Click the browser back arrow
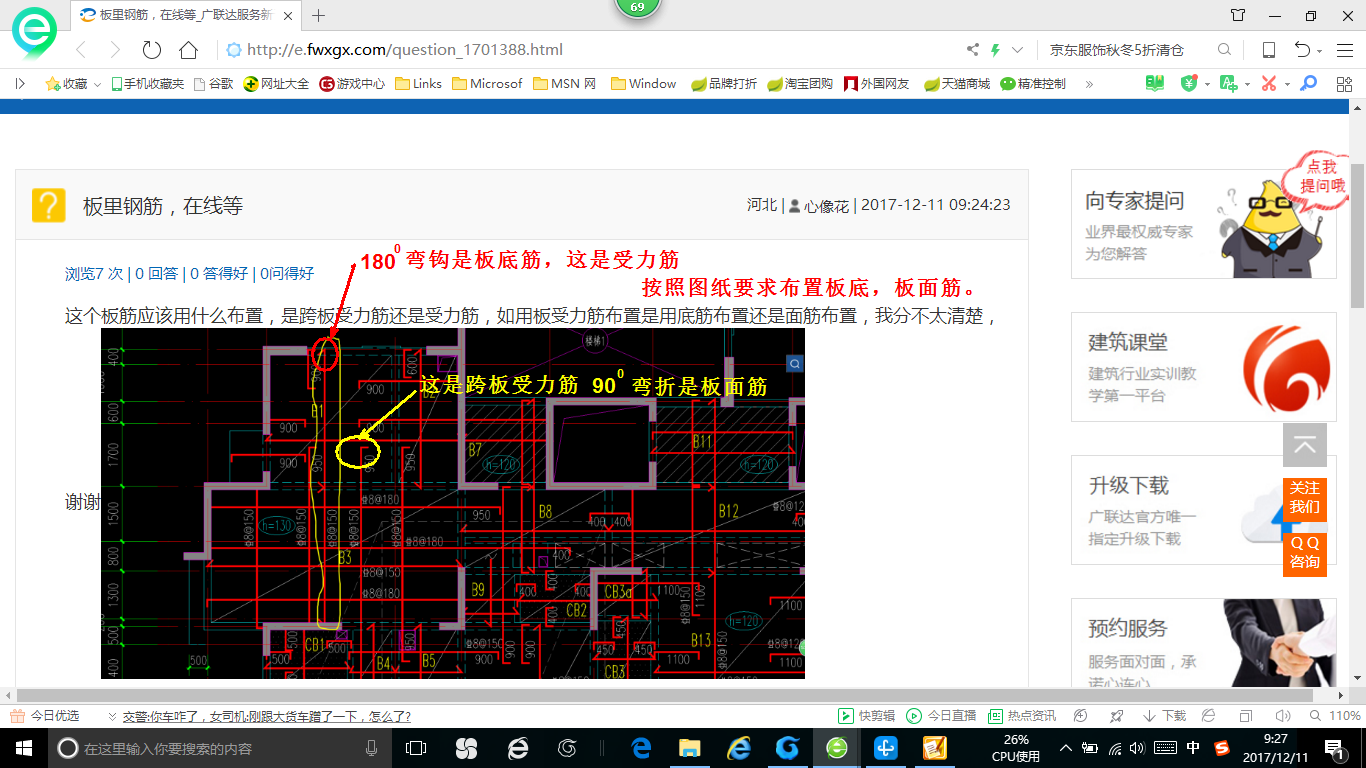This screenshot has width=1366, height=768. [x=82, y=50]
